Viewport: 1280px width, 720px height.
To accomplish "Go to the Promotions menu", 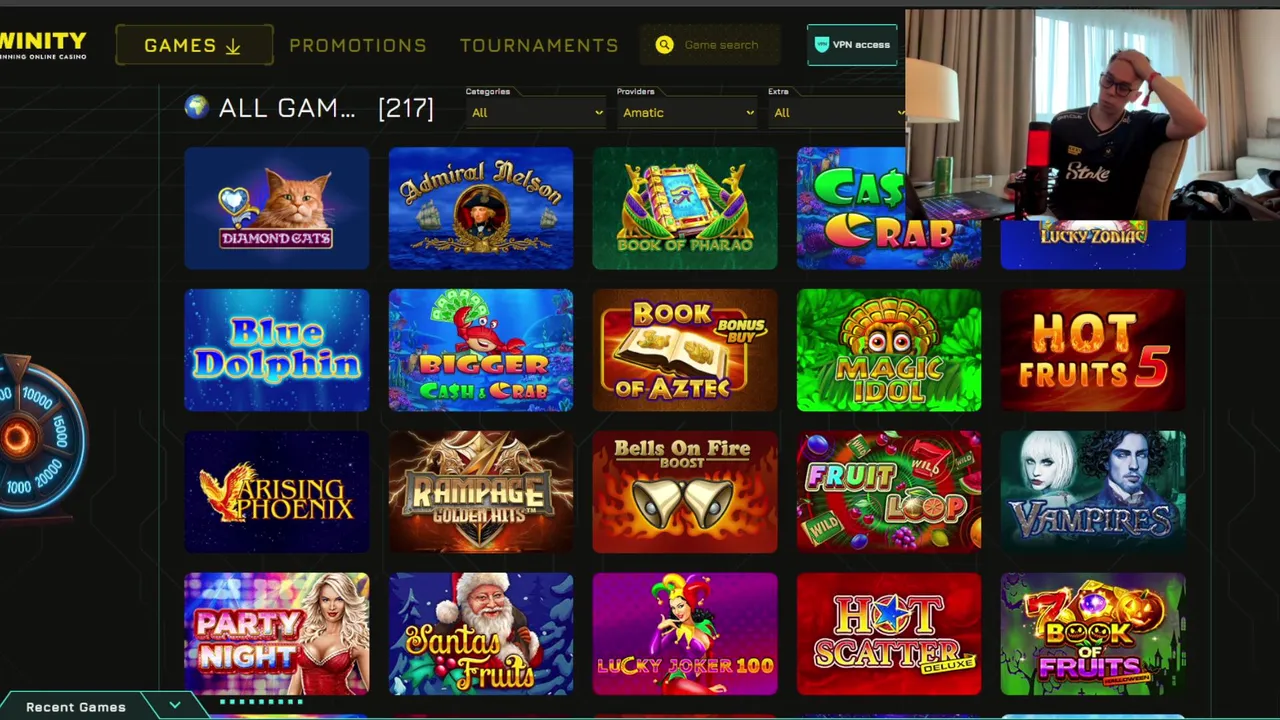I will coord(358,46).
